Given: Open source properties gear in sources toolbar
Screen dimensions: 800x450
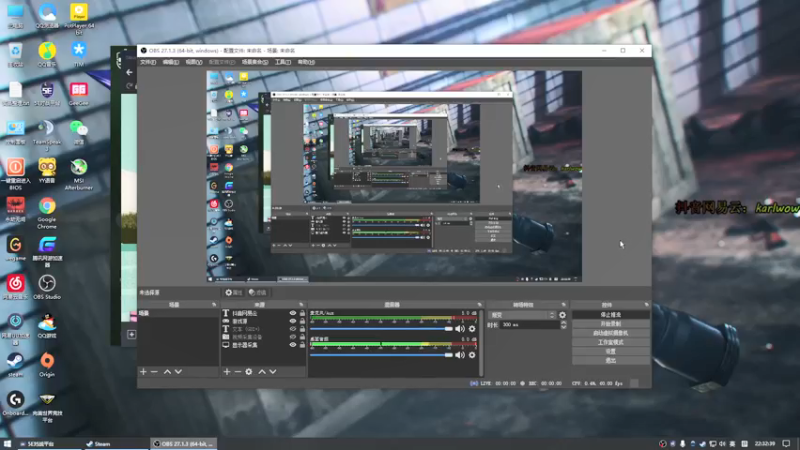Looking at the screenshot, I should click(x=248, y=371).
